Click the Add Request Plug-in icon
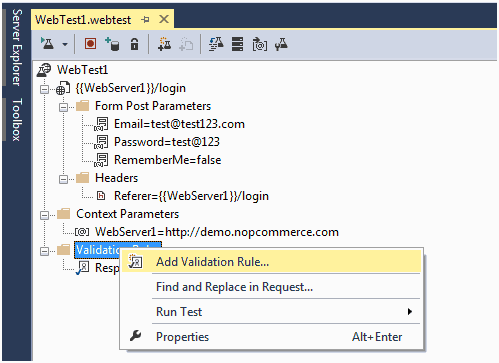 [260, 44]
